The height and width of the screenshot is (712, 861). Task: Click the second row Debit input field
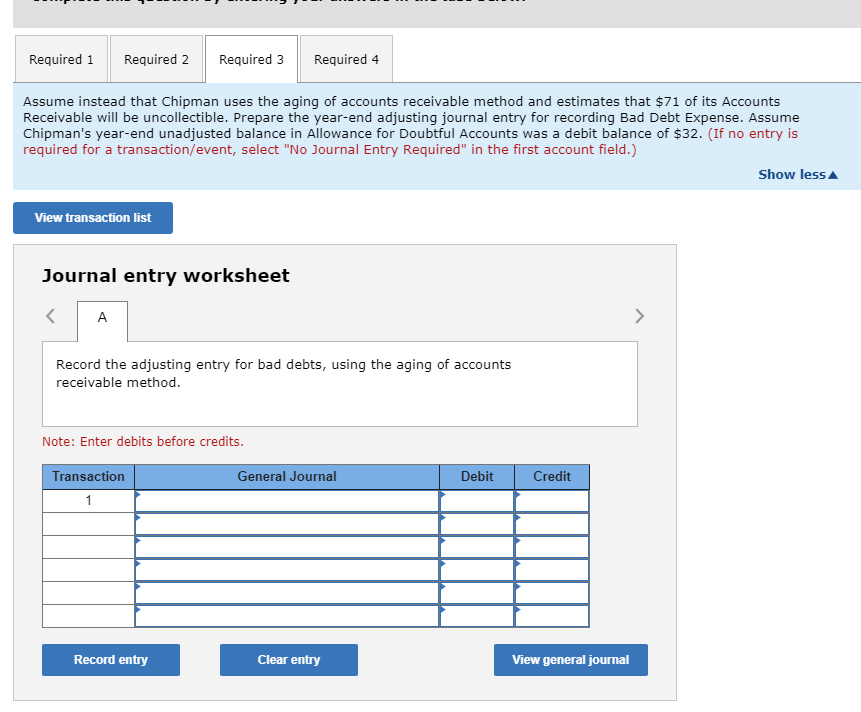coord(477,522)
